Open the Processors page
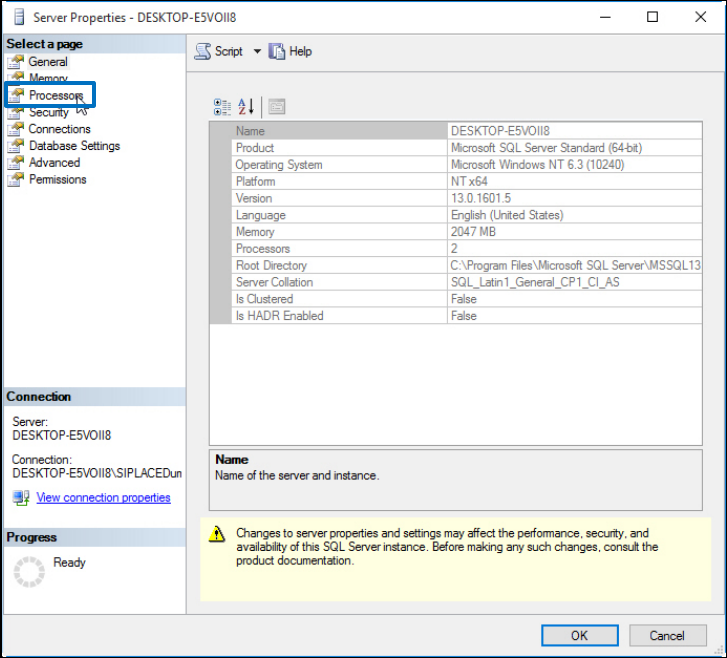Viewport: 727px width, 658px height. [x=56, y=95]
